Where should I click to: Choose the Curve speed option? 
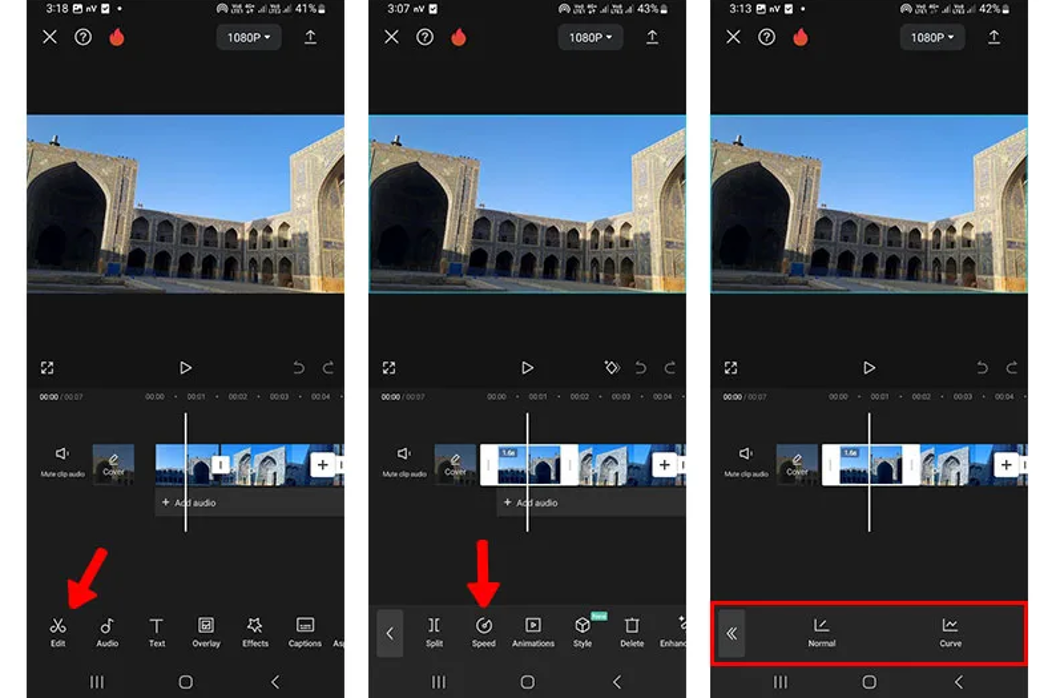click(950, 632)
